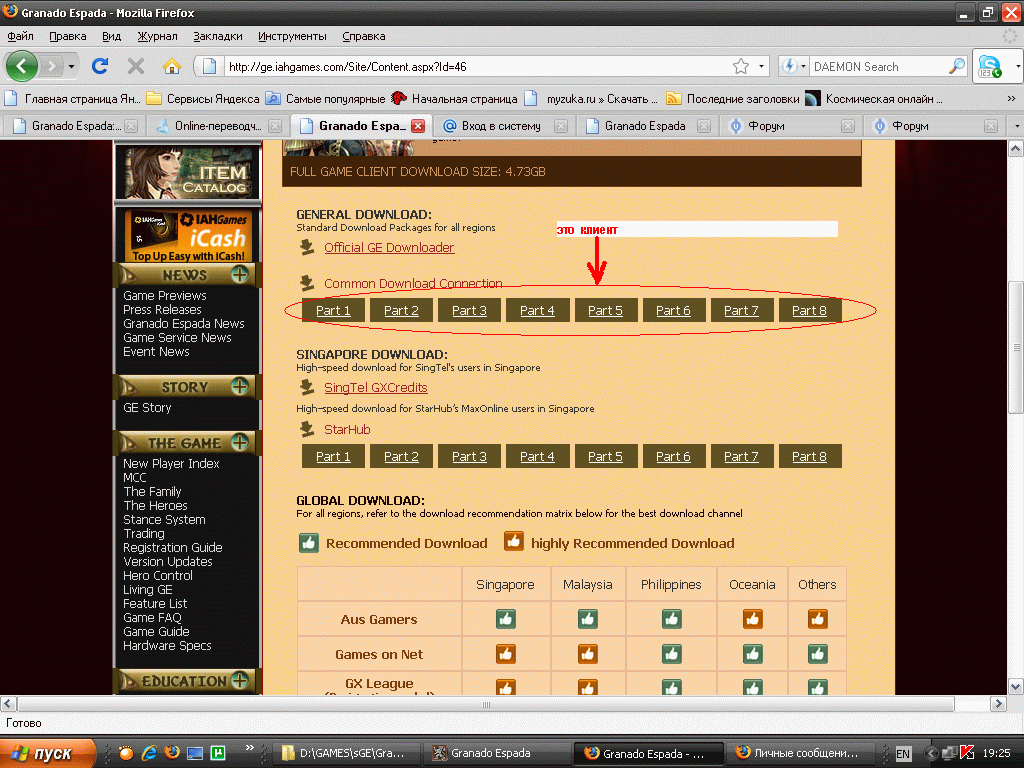This screenshot has width=1024, height=768.
Task: Click the download icon beside Common Download Connection
Action: point(306,283)
